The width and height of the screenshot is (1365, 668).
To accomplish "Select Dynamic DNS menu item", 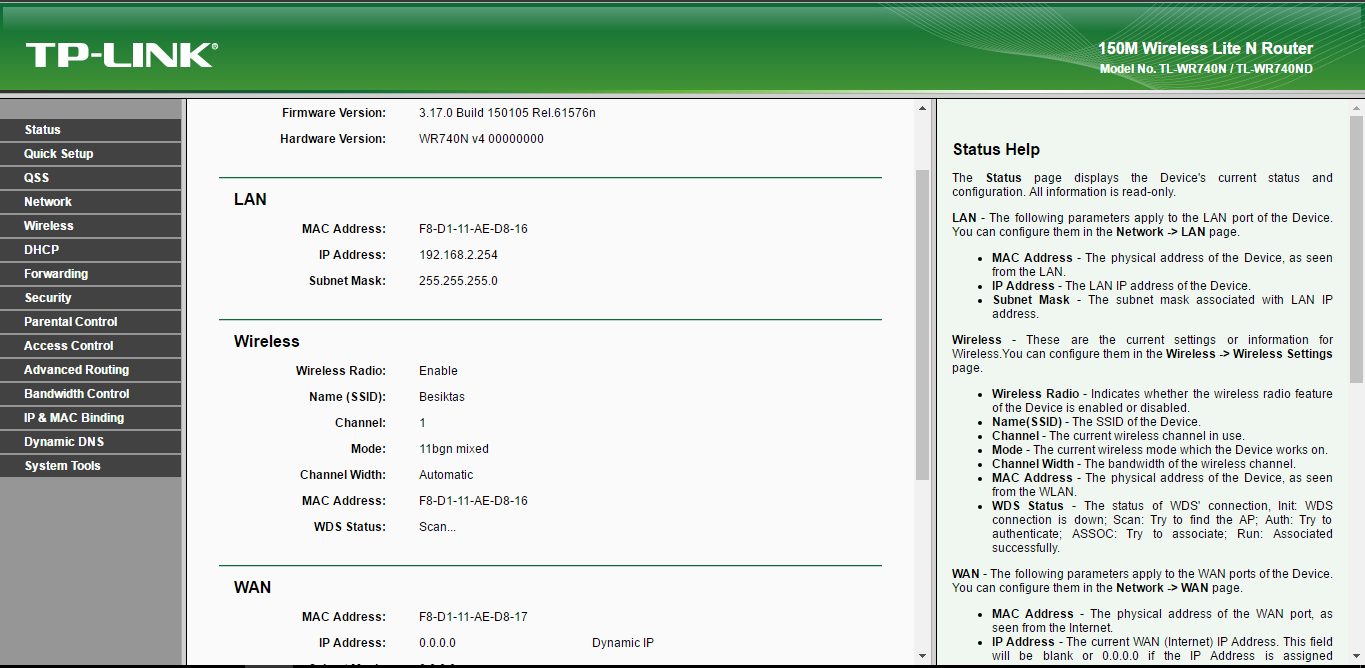I will click(91, 442).
